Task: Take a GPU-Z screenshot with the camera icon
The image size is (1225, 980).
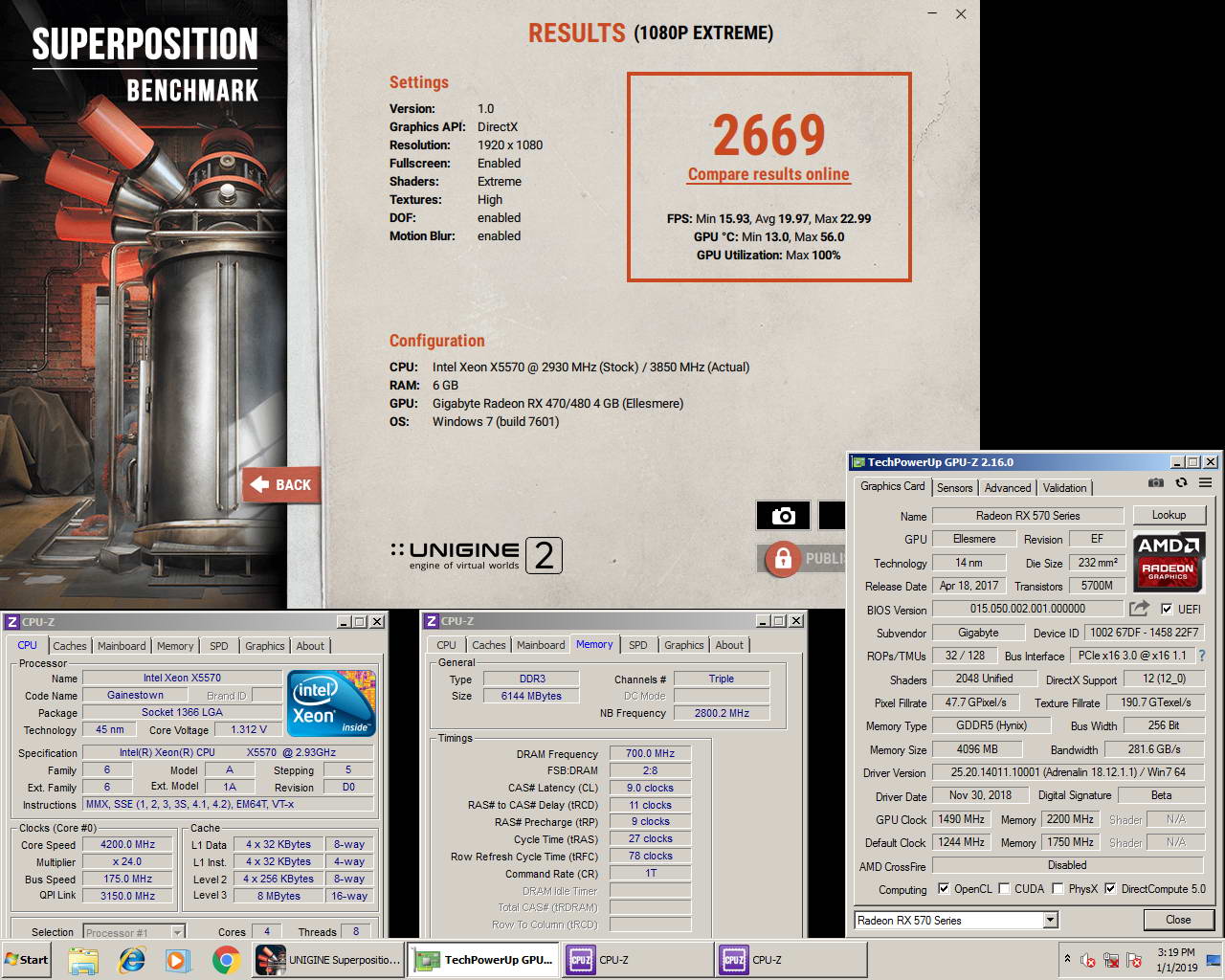Action: tap(1156, 483)
